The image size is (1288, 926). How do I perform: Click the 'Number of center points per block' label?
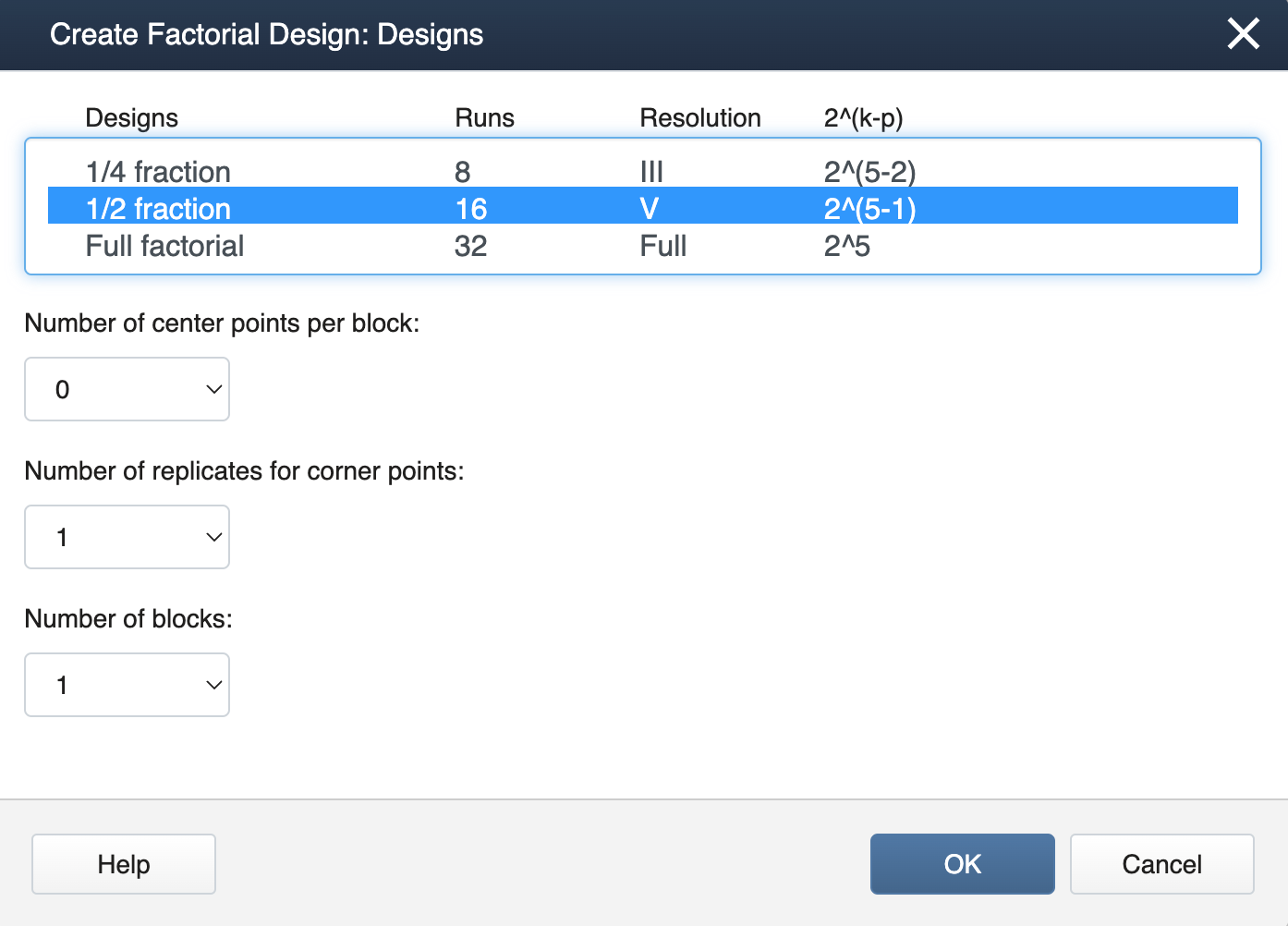(222, 323)
